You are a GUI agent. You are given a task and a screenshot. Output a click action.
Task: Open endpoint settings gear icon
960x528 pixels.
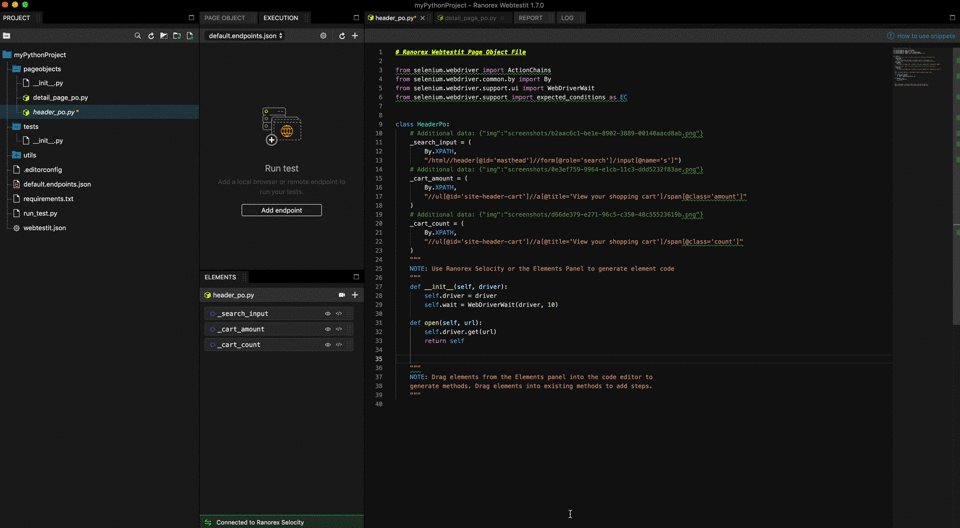323,36
